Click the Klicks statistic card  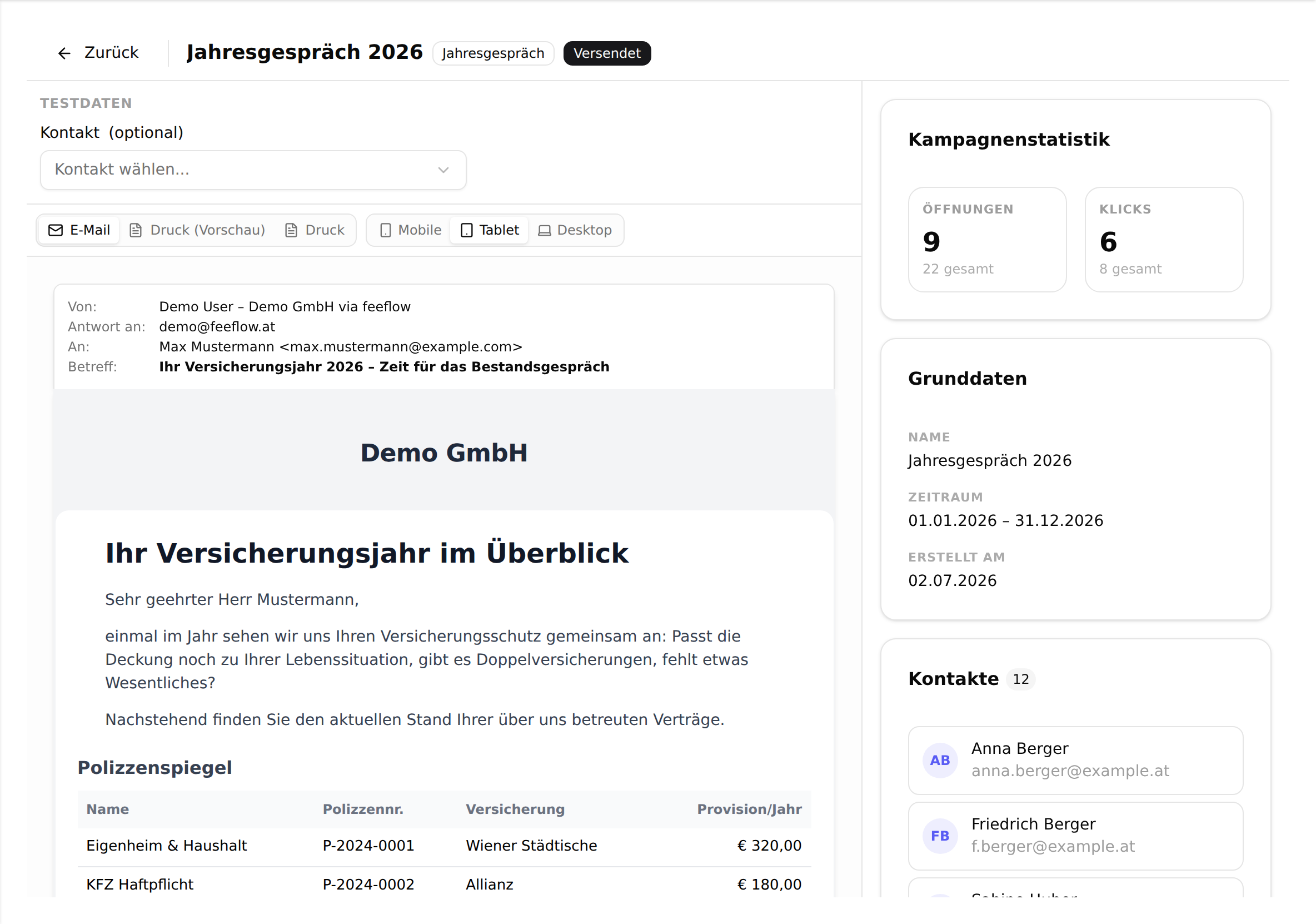[x=1164, y=240]
